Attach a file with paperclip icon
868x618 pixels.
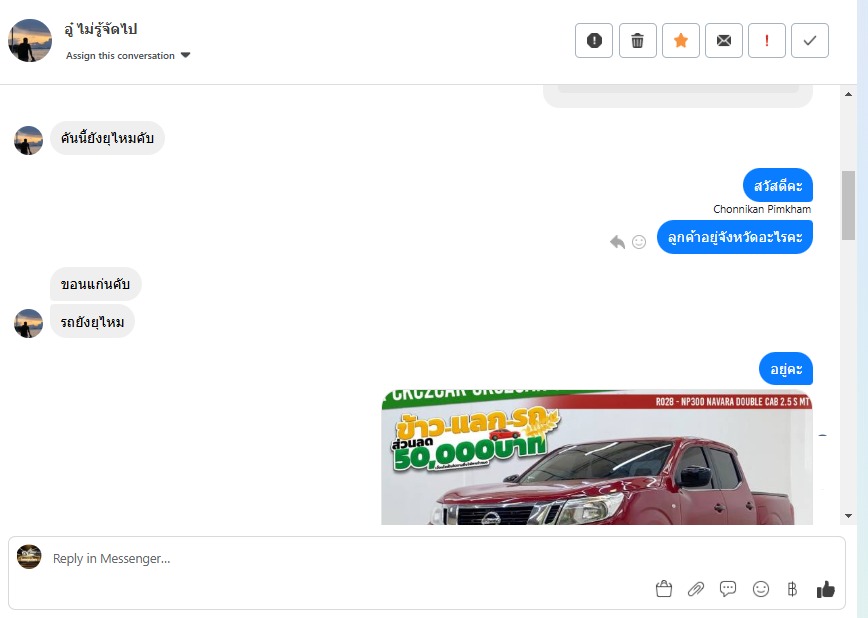click(696, 589)
